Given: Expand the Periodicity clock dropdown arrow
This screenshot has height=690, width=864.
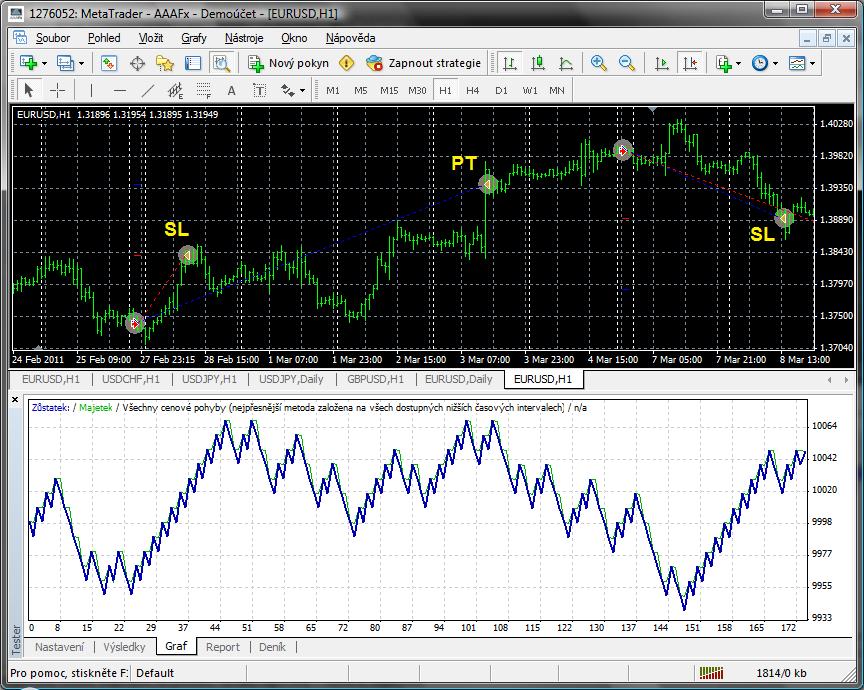Looking at the screenshot, I should (x=775, y=63).
